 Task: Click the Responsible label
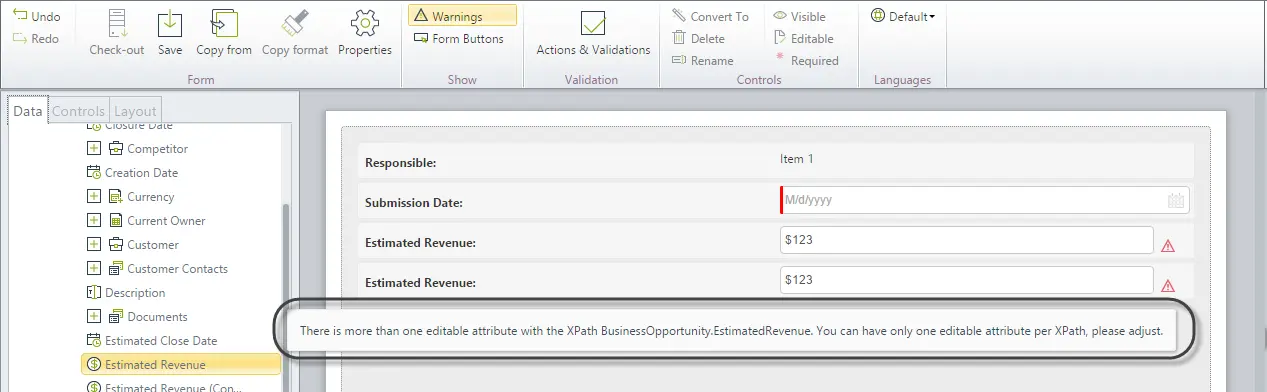(400, 163)
